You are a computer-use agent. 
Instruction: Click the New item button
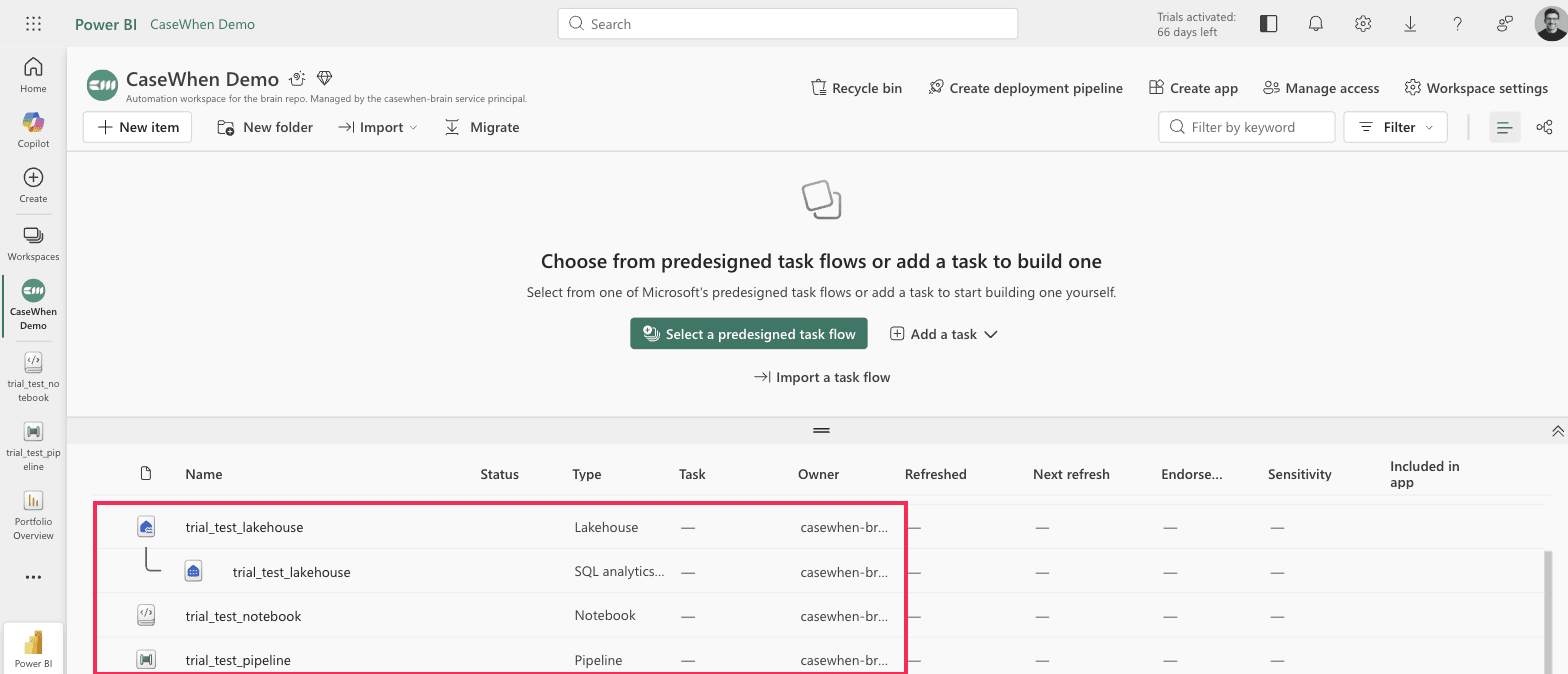coord(137,127)
